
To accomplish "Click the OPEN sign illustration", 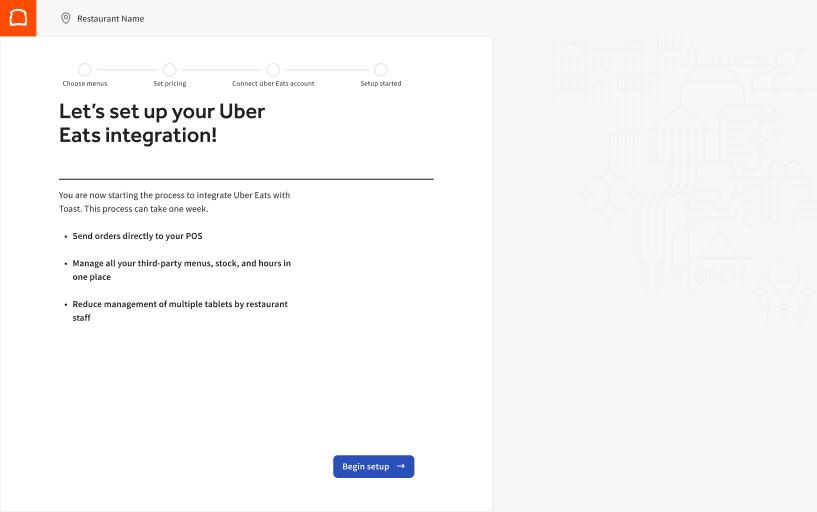I will (x=720, y=274).
